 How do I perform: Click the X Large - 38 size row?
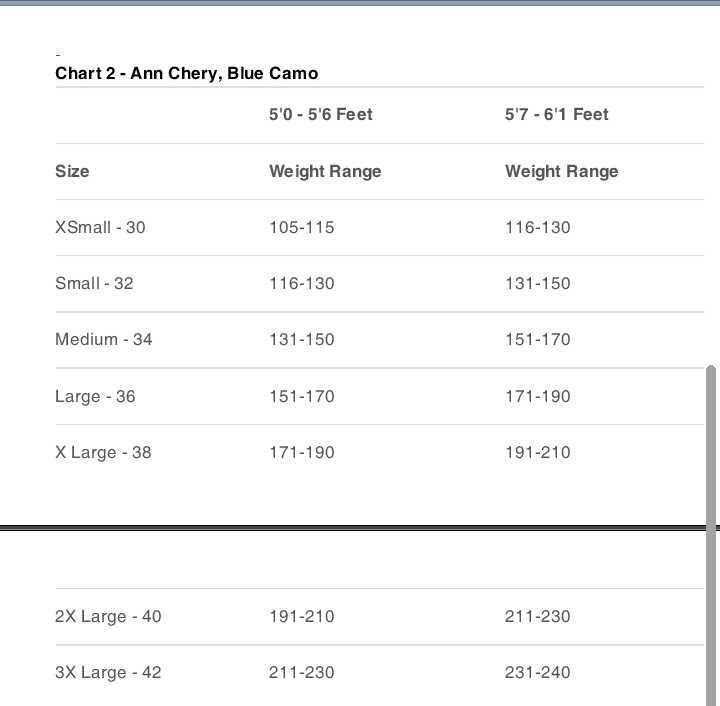[103, 452]
